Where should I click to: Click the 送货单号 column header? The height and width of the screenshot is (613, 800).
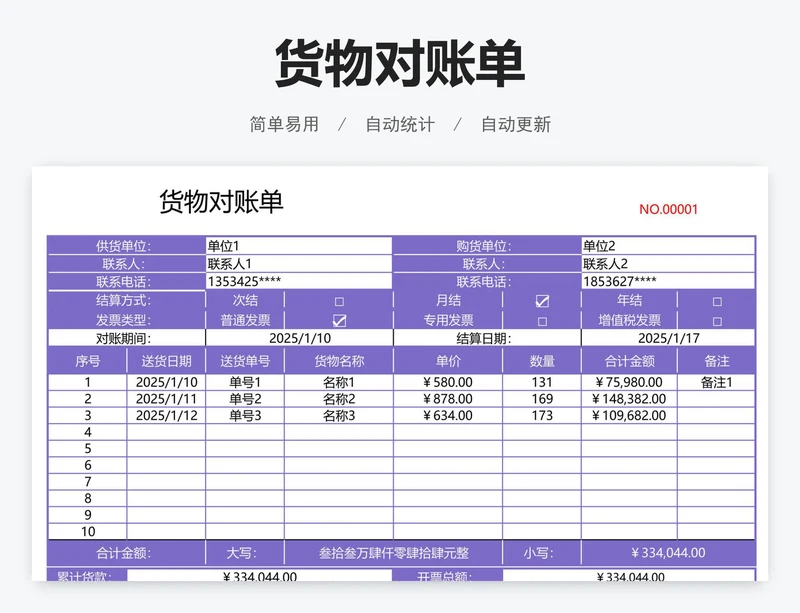tap(245, 361)
